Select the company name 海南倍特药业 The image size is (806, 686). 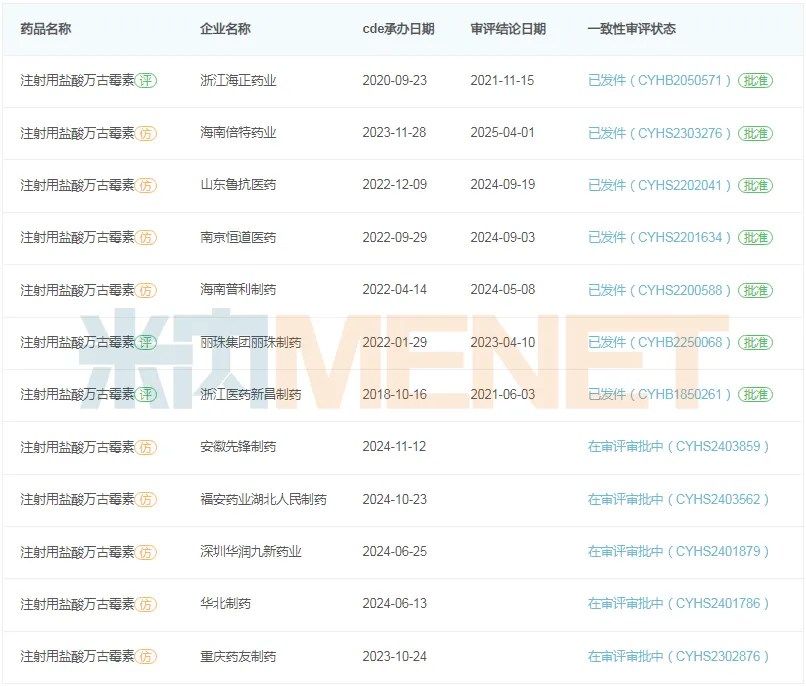pyautogui.click(x=238, y=133)
